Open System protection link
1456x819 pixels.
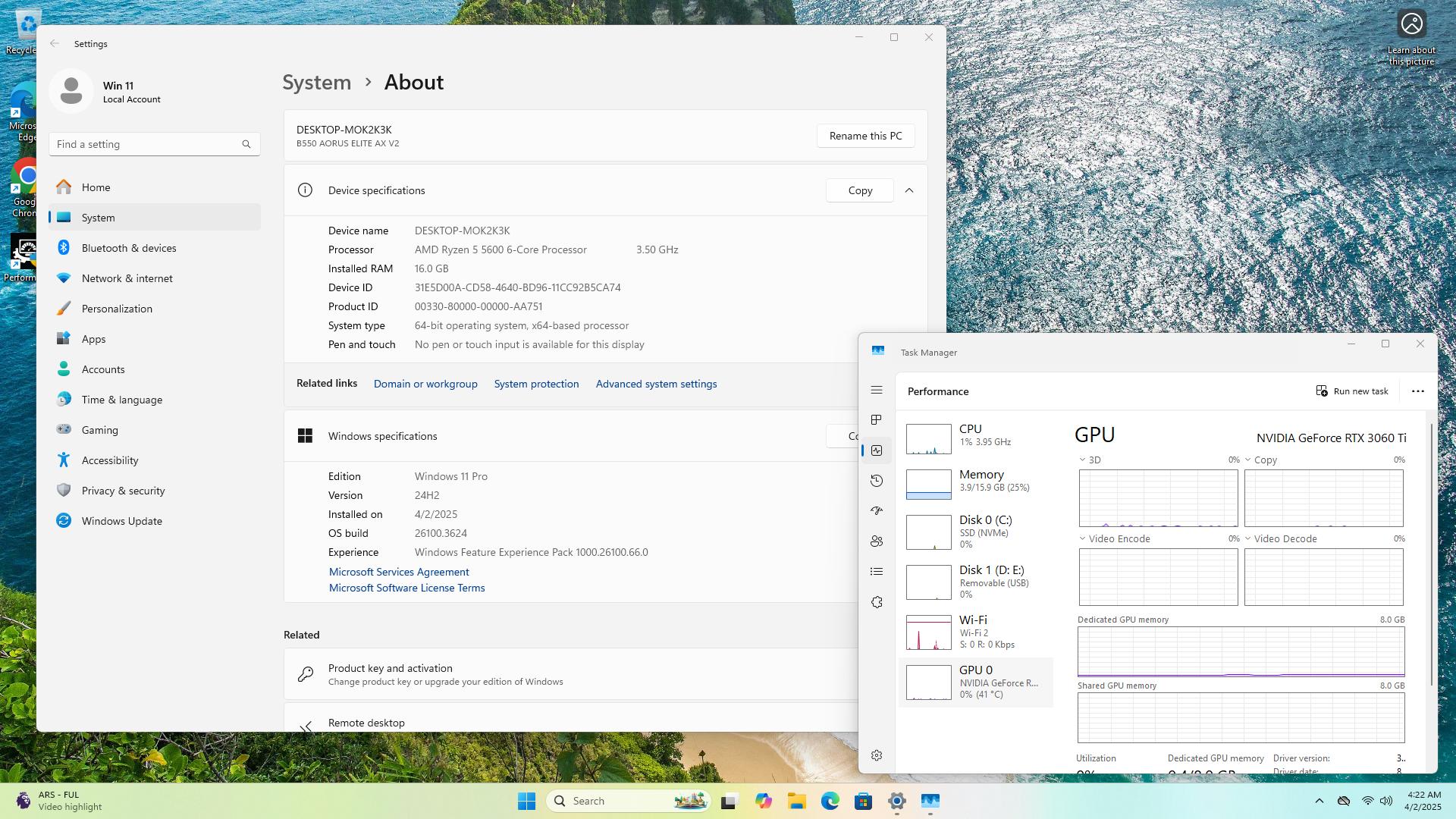coord(536,384)
